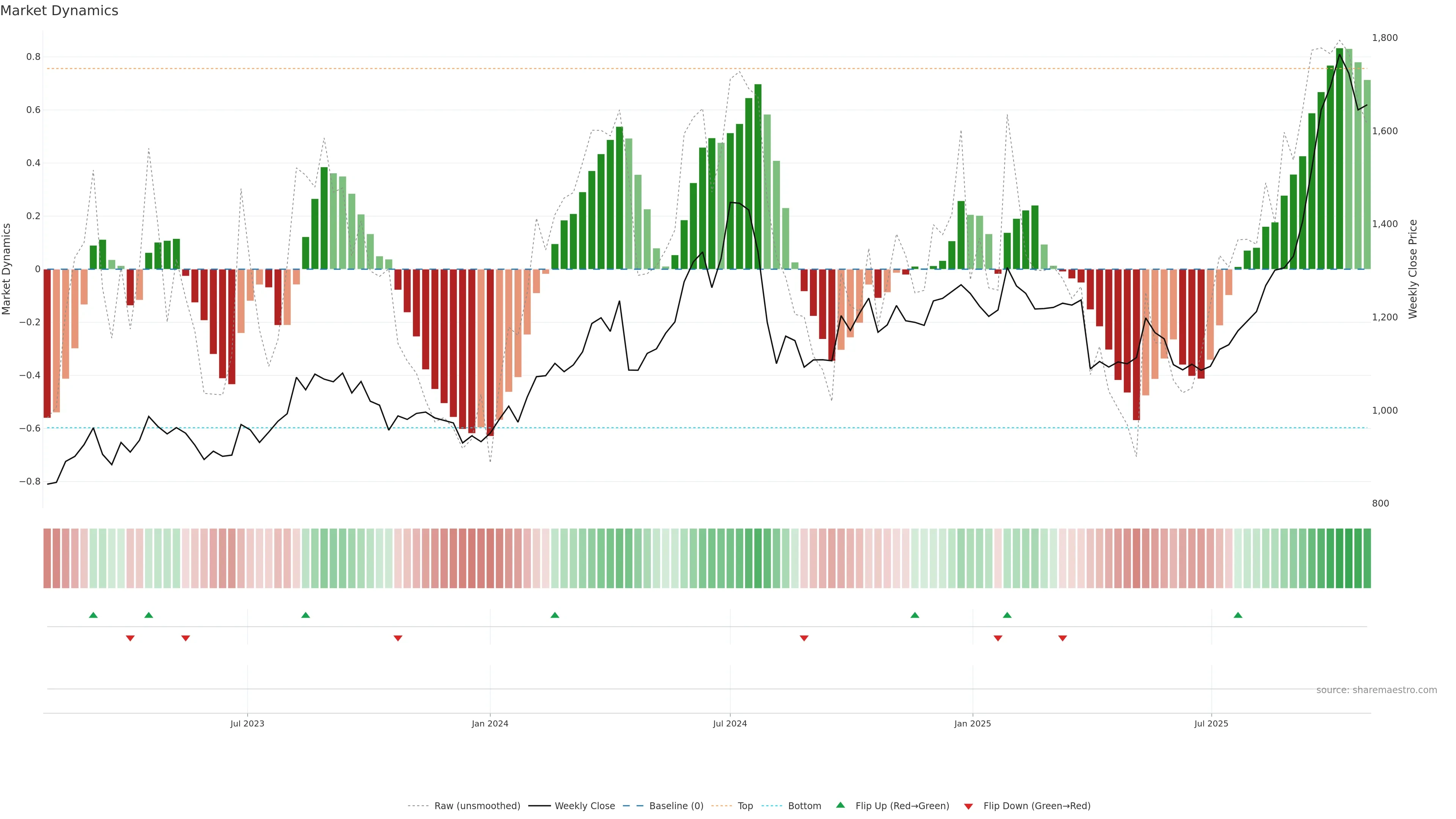
Task: Click first green flip-up marker on timeline
Action: point(93,615)
